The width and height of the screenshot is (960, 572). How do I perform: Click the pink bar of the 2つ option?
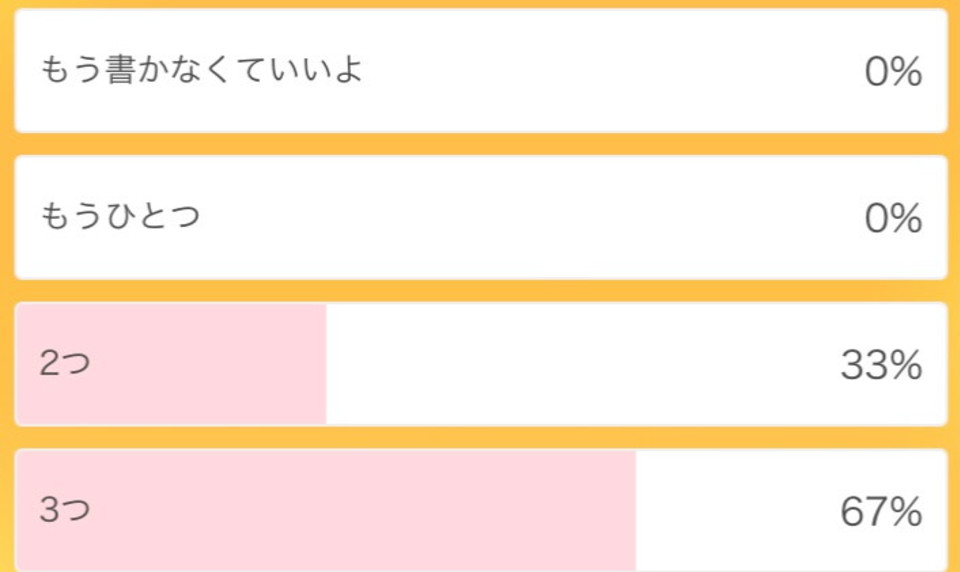coord(171,364)
